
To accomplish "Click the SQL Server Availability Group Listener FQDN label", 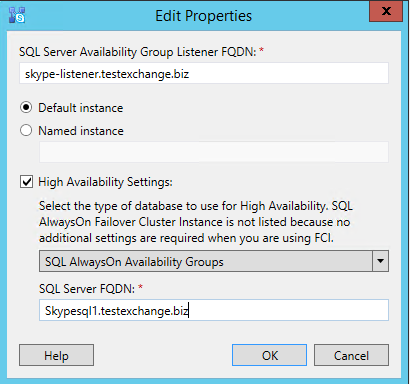I will pyautogui.click(x=141, y=52).
